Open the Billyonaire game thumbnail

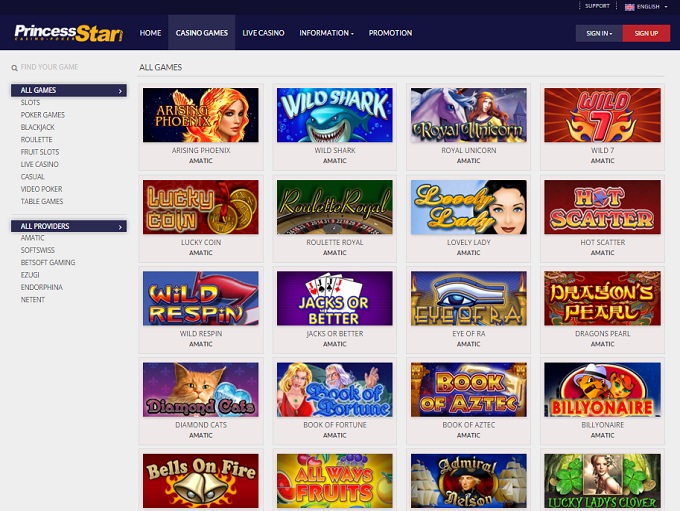click(x=602, y=390)
